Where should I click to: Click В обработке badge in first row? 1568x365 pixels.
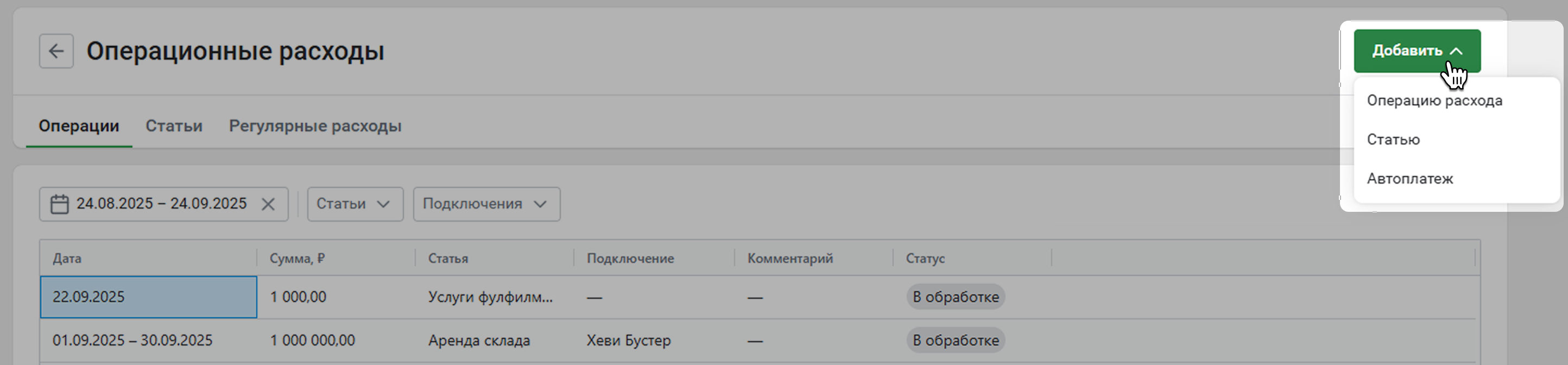tap(955, 297)
